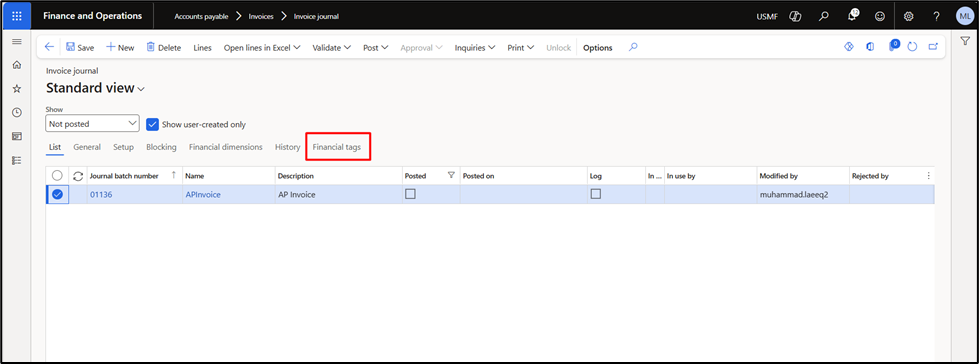Expand the Validate menu
The image size is (979, 364).
[x=332, y=47]
